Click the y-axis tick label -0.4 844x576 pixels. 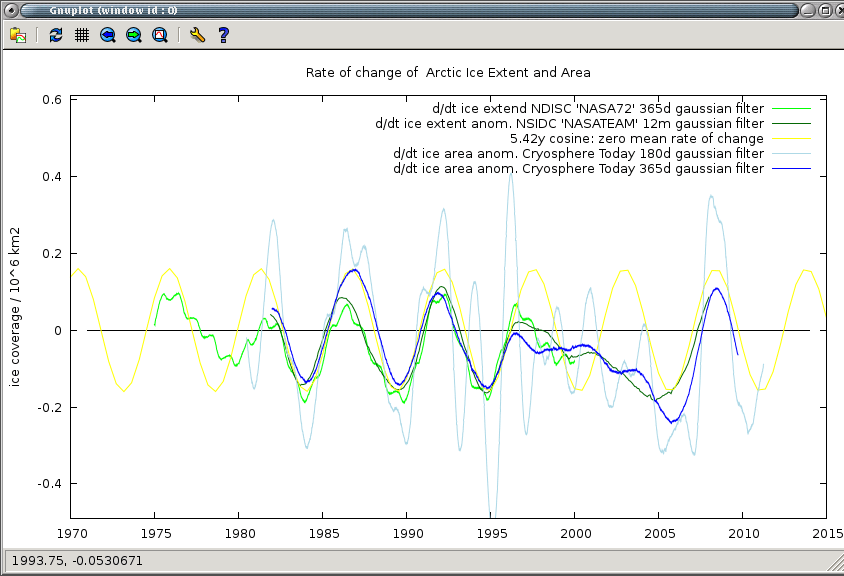coord(50,484)
